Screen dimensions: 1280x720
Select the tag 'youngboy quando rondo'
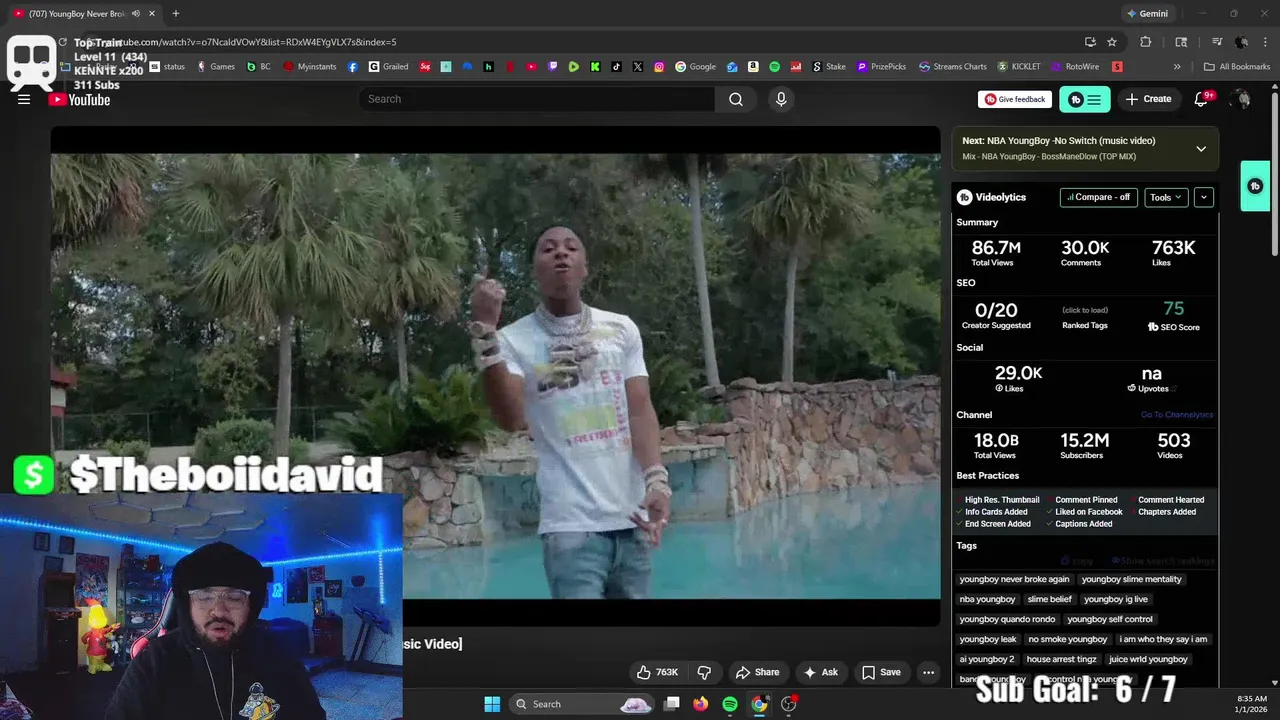click(1007, 619)
